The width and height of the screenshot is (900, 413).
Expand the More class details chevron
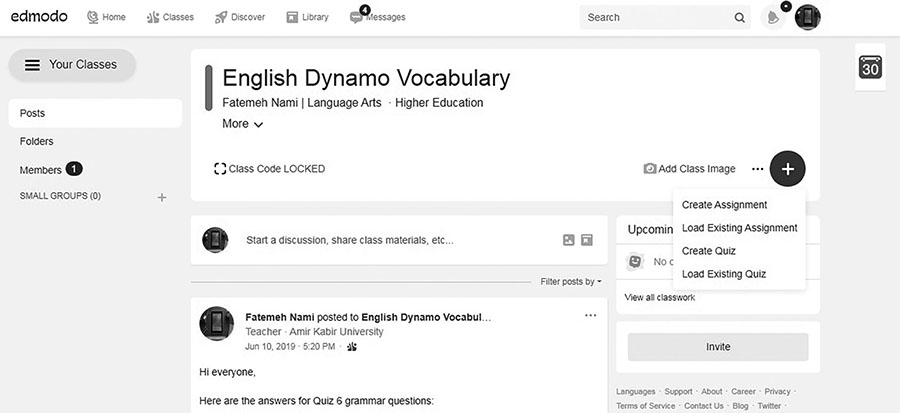pos(258,125)
